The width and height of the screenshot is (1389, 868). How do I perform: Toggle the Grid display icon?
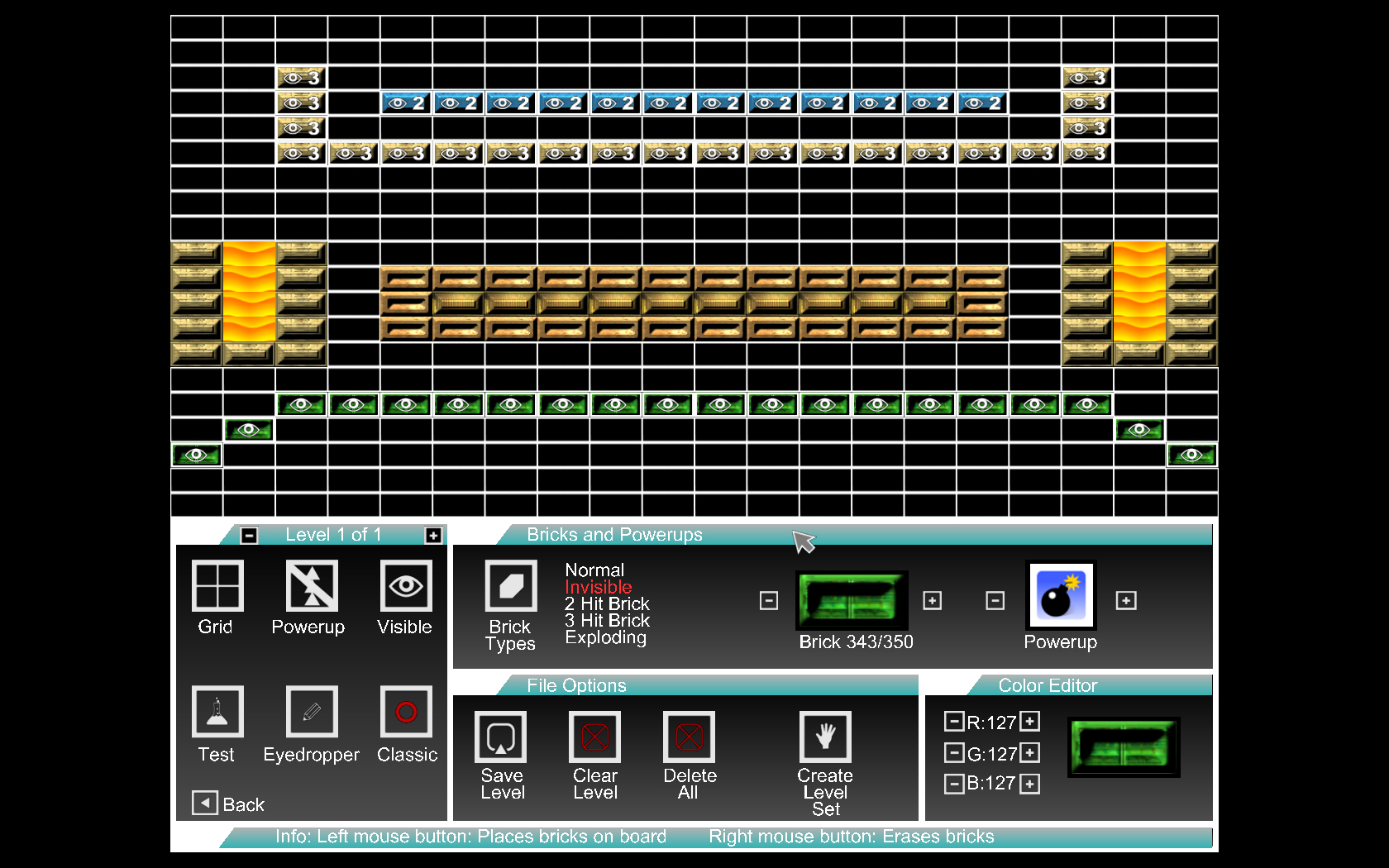(x=217, y=586)
